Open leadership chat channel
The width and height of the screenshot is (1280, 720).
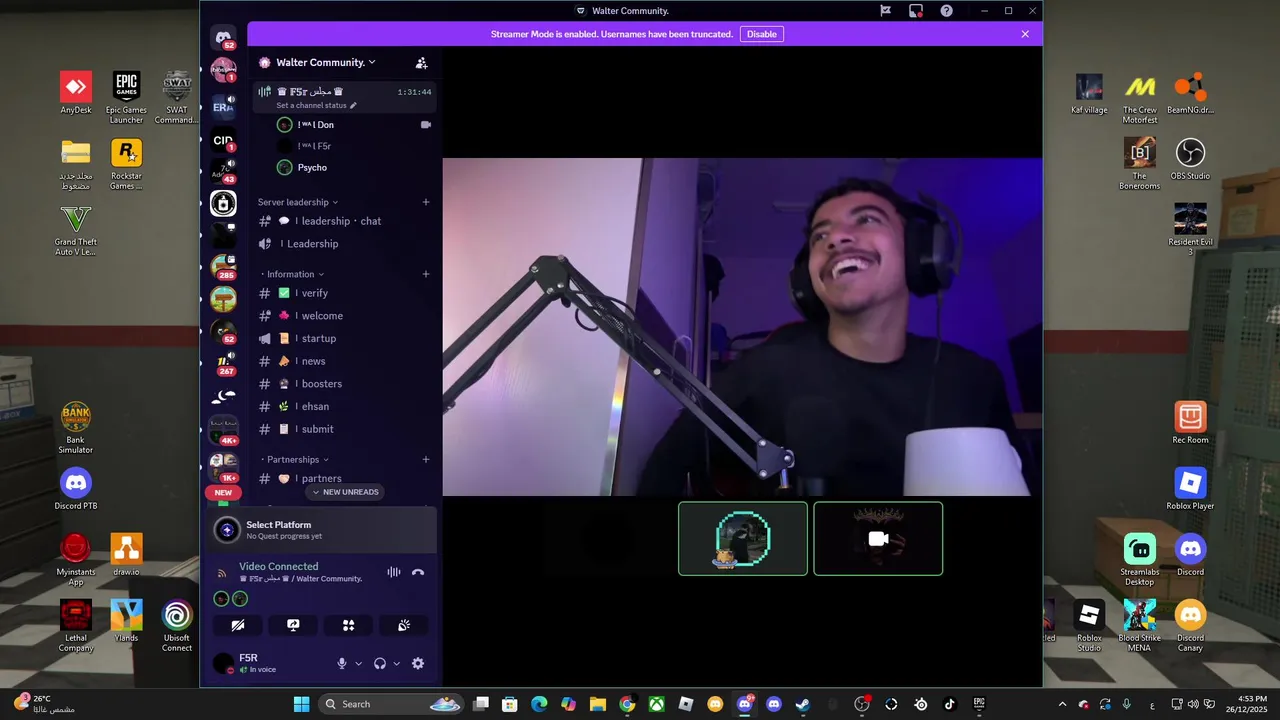pyautogui.click(x=344, y=221)
